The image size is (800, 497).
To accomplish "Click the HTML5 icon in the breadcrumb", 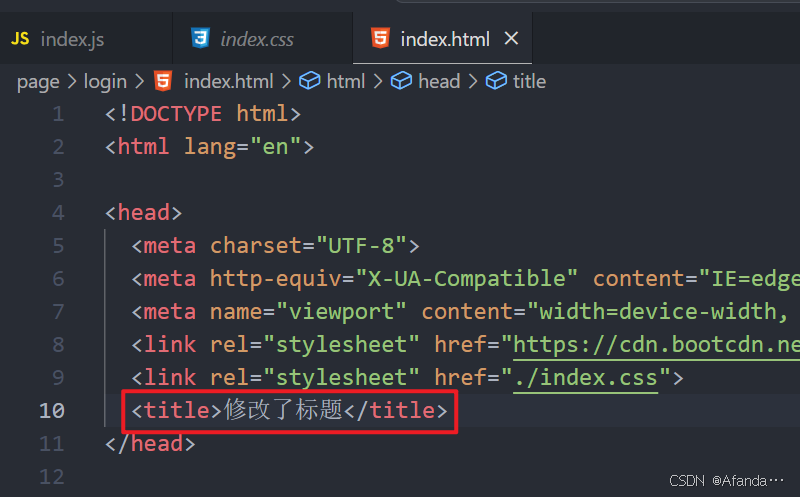I will click(x=163, y=81).
